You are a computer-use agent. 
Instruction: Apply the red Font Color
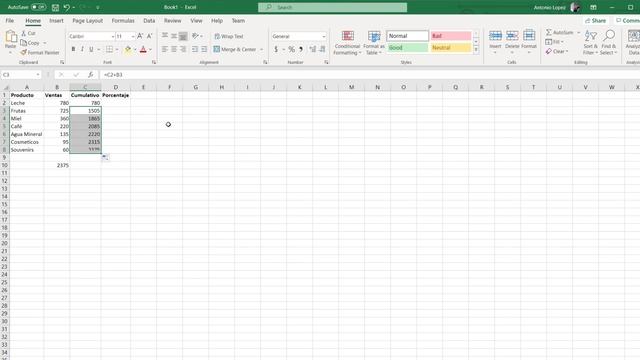pyautogui.click(x=143, y=49)
